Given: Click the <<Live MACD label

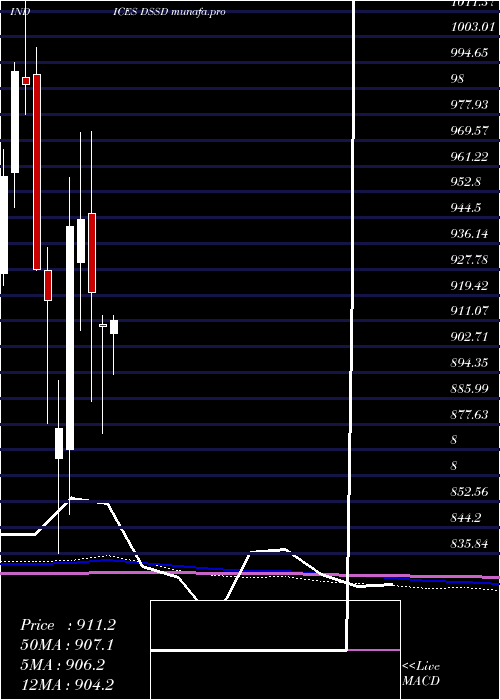Looking at the screenshot, I should point(421,674).
